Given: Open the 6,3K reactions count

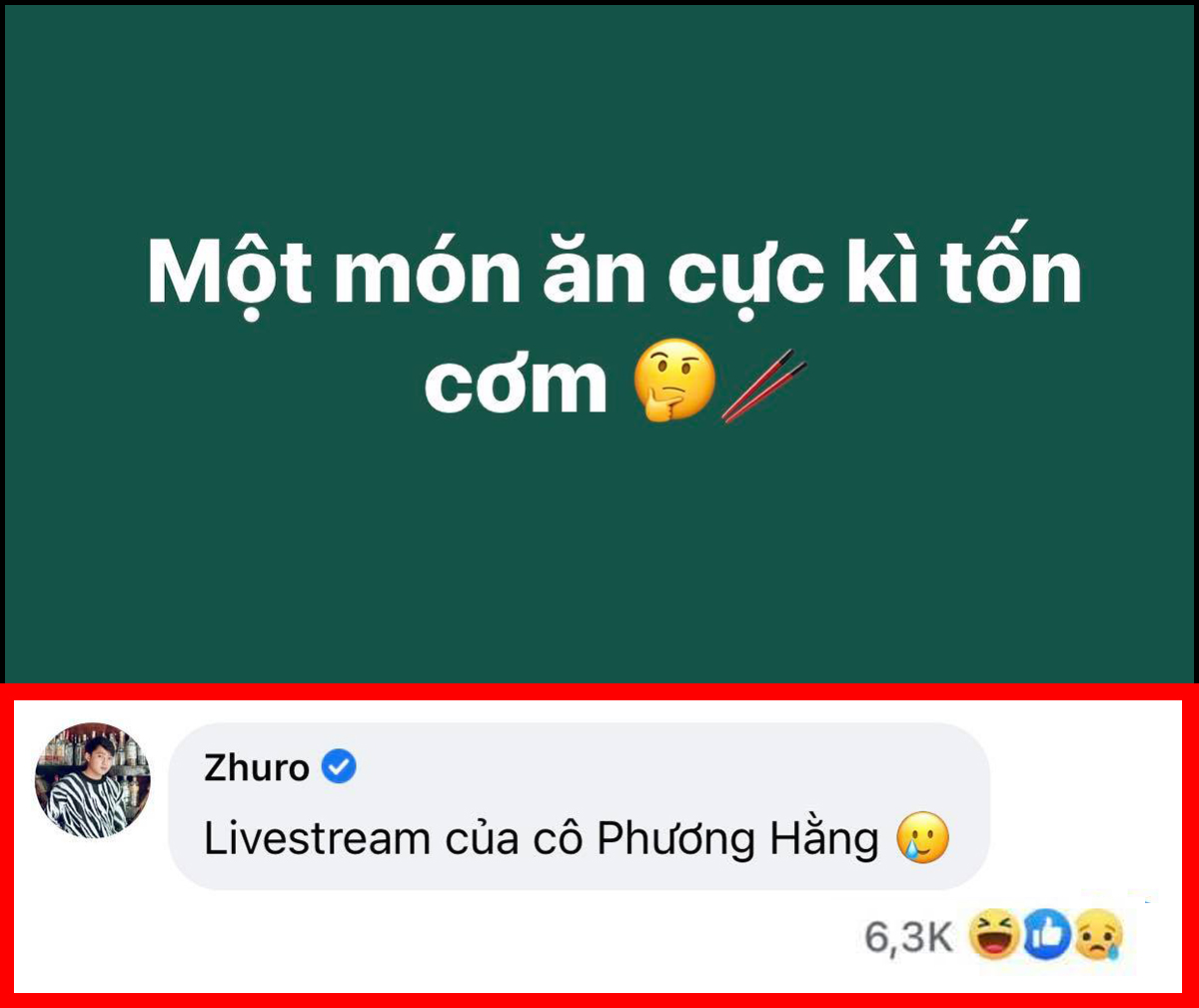Looking at the screenshot, I should tap(908, 937).
